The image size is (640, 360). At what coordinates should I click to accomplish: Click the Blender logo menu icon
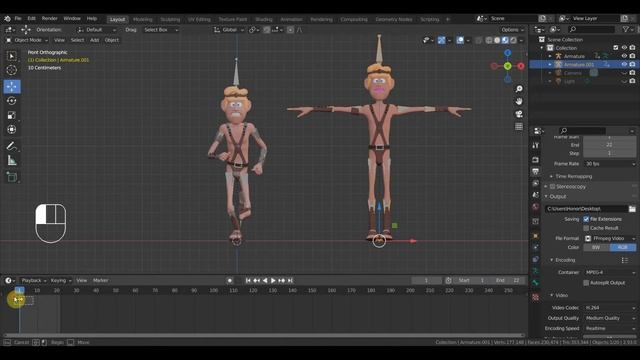pyautogui.click(x=7, y=19)
